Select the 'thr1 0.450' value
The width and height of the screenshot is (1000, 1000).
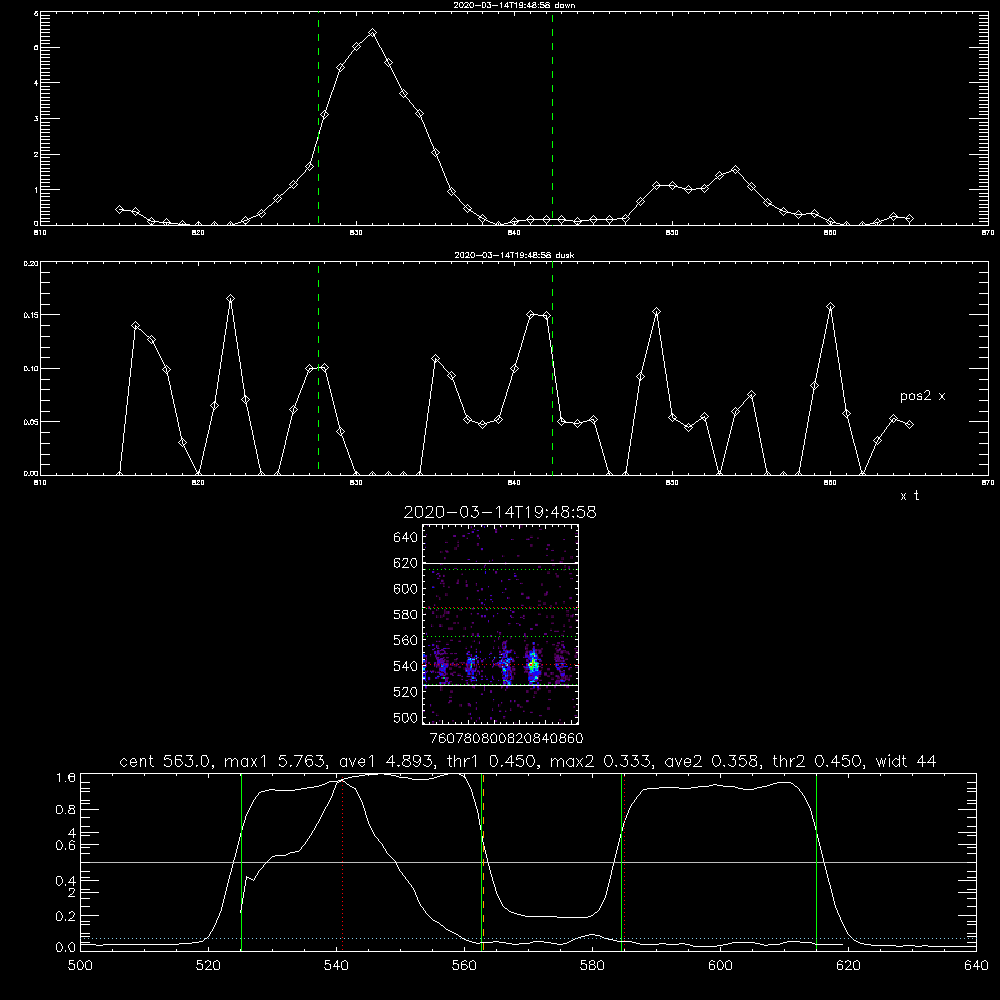click(490, 761)
